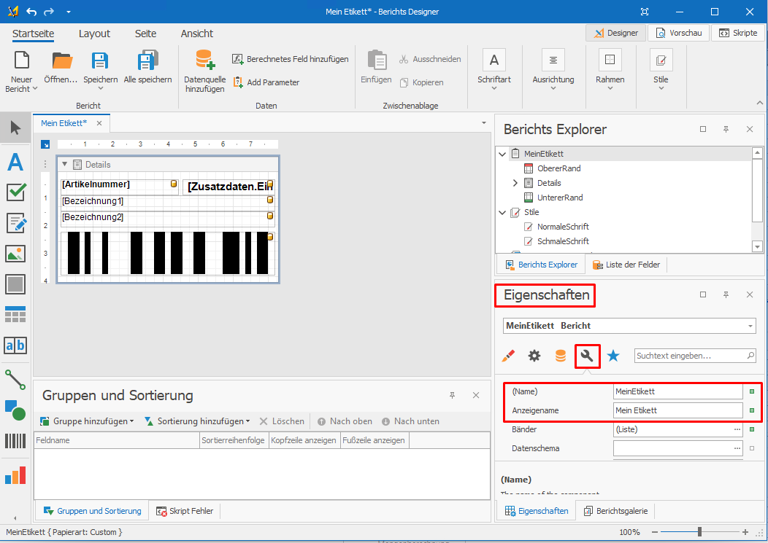Click the Redo arrow in title bar
The image size is (768, 543).
48,11
